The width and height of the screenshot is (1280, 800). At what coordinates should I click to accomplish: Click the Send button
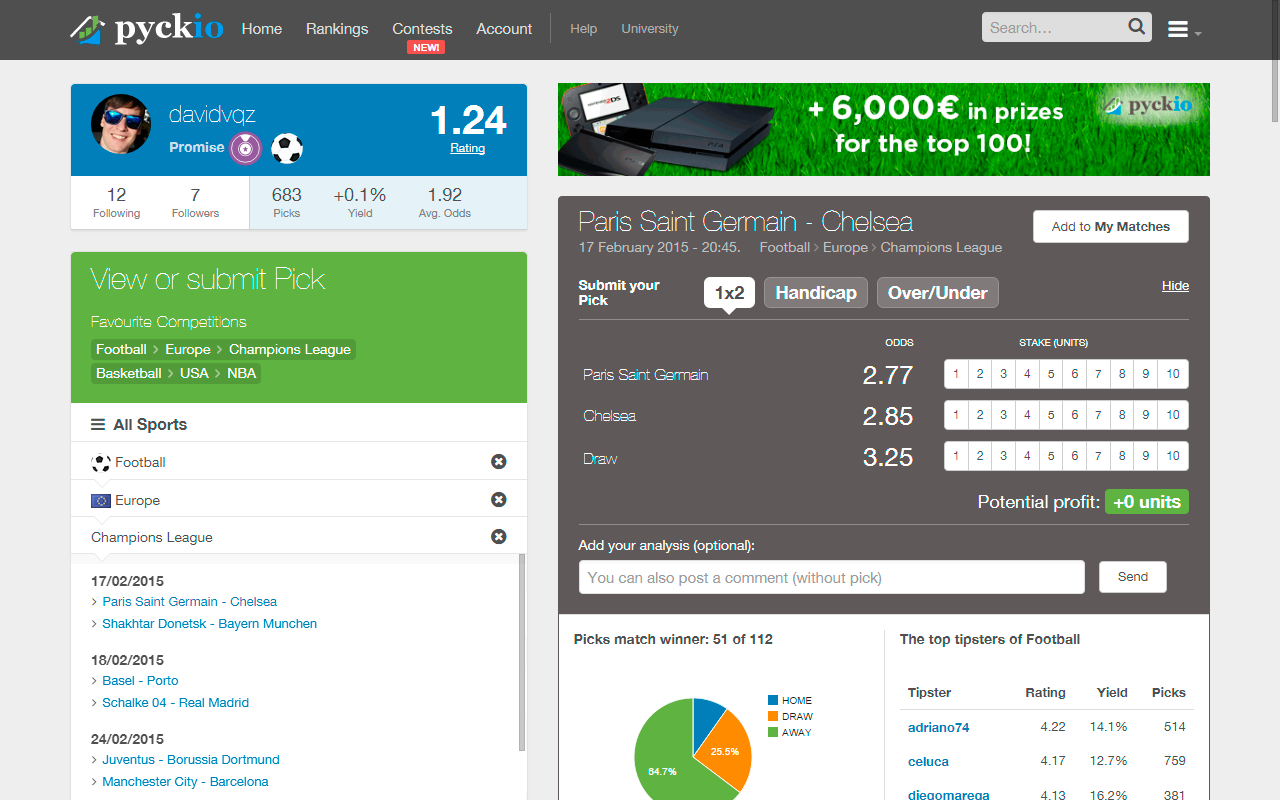(1133, 577)
